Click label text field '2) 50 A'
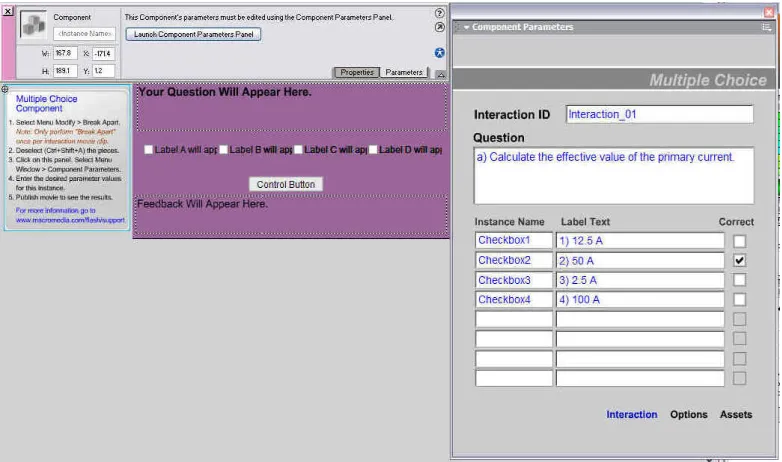The width and height of the screenshot is (782, 462). (640, 260)
